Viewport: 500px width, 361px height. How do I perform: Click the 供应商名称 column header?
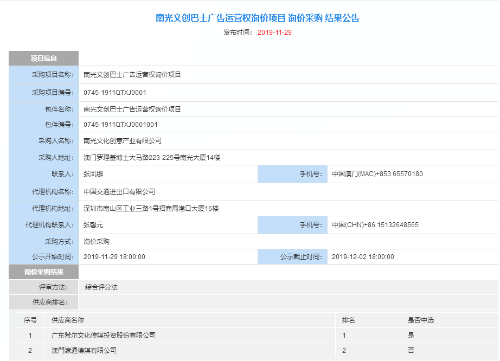click(68, 320)
